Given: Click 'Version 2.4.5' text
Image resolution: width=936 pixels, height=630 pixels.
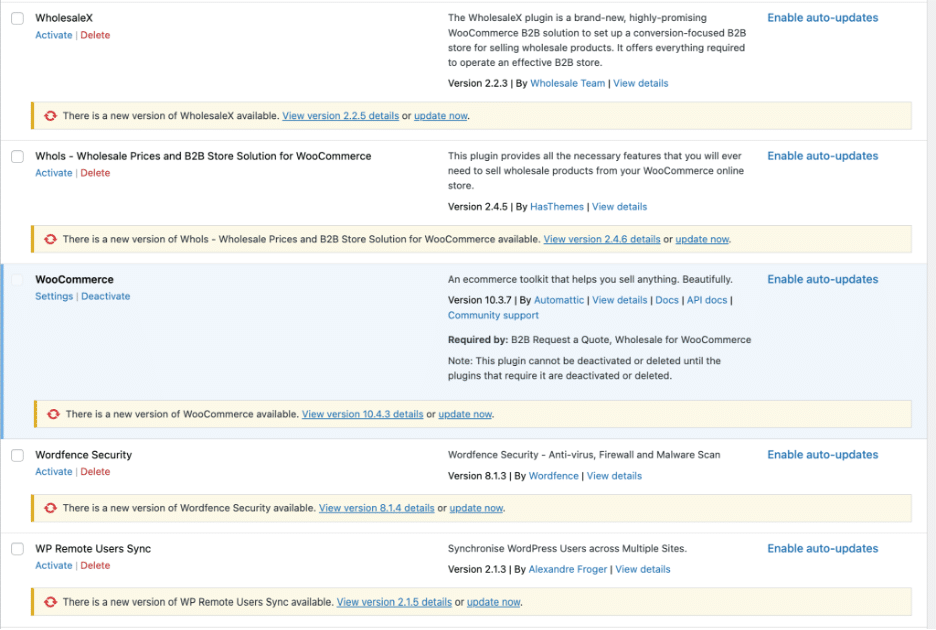Looking at the screenshot, I should click(x=478, y=207).
